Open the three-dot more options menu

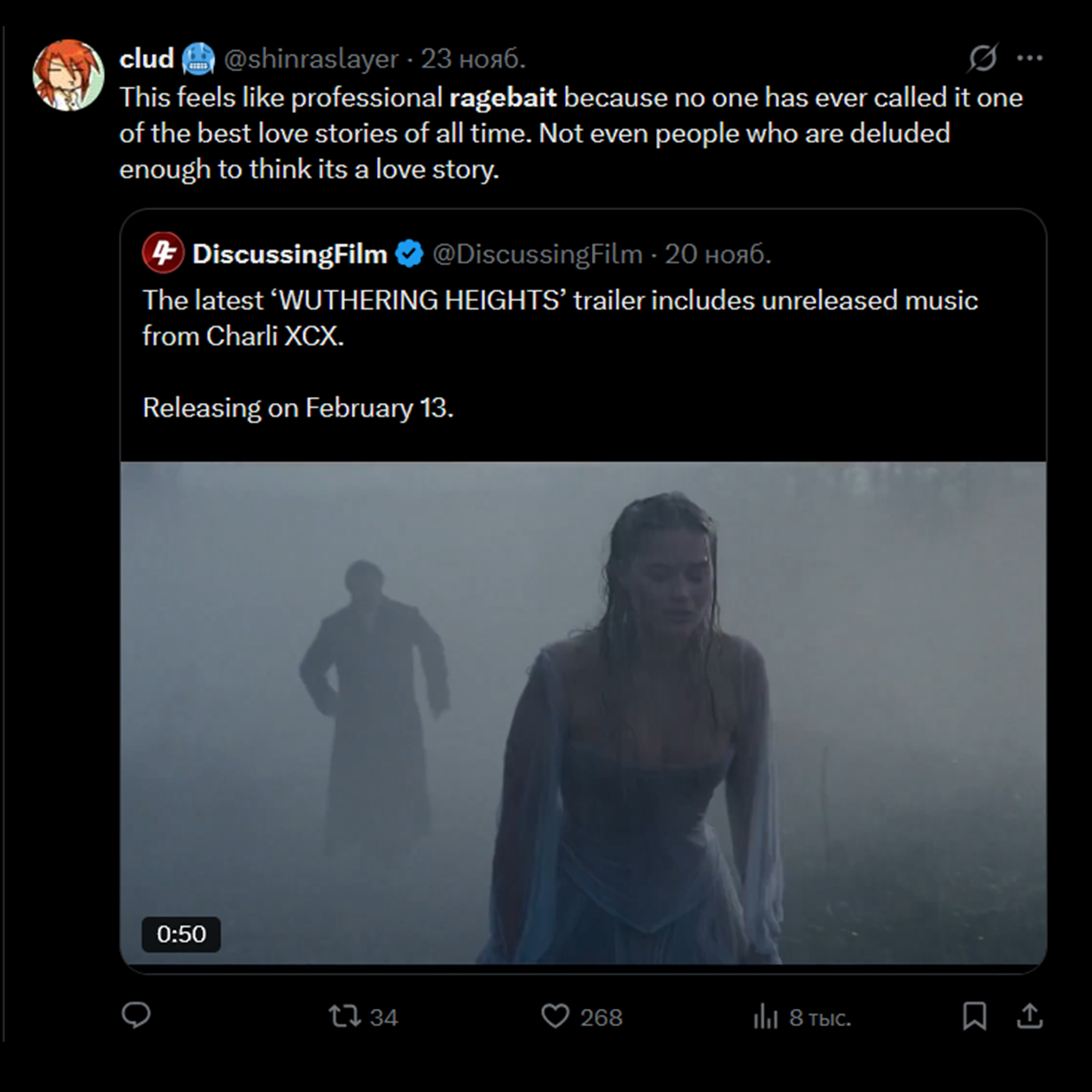coord(1030,58)
